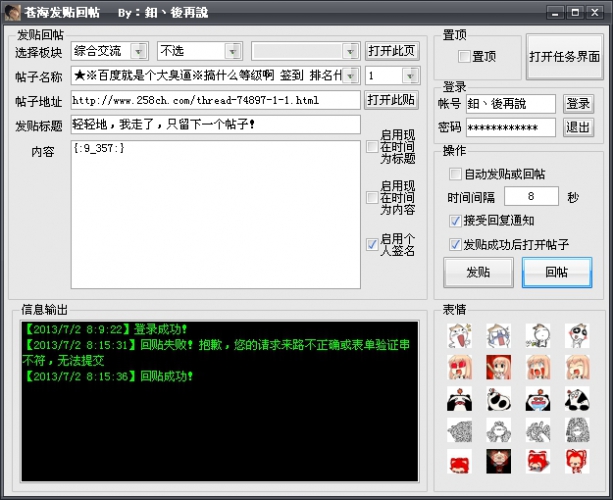613x500 pixels.
Task: Click the application icon in the title bar
Action: tap(13, 12)
